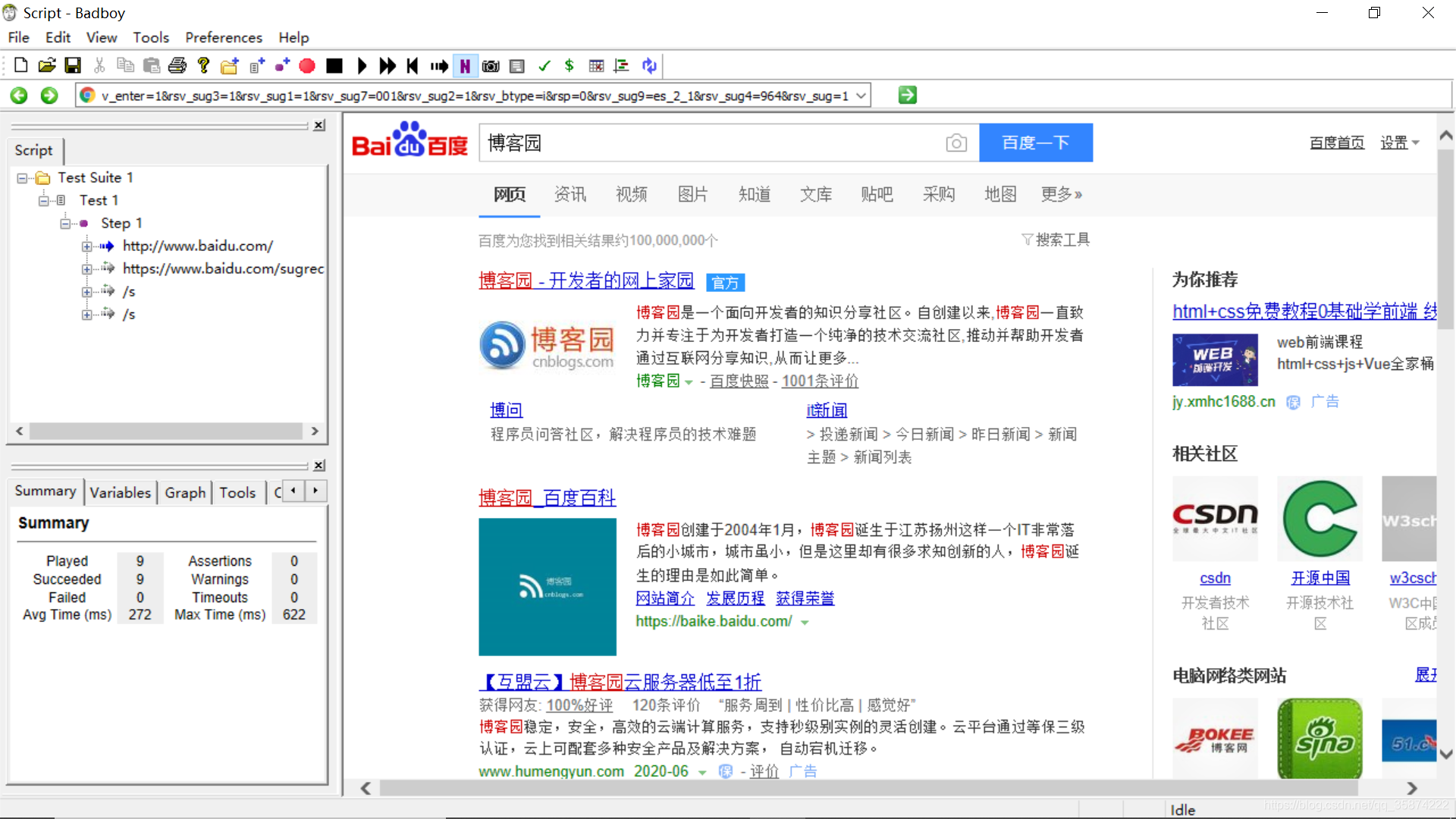
Task: Collapse the Test 1 tree node
Action: (x=44, y=201)
